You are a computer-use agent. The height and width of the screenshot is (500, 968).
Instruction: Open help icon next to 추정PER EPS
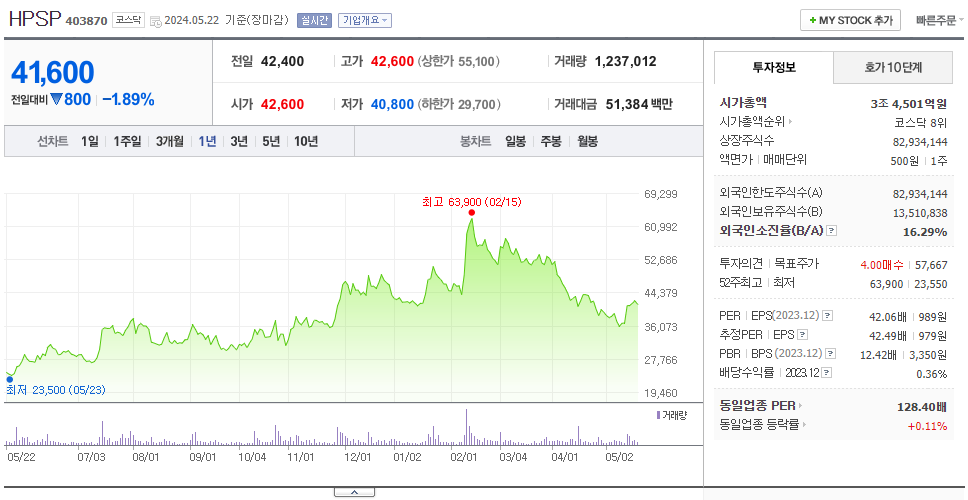pos(802,335)
